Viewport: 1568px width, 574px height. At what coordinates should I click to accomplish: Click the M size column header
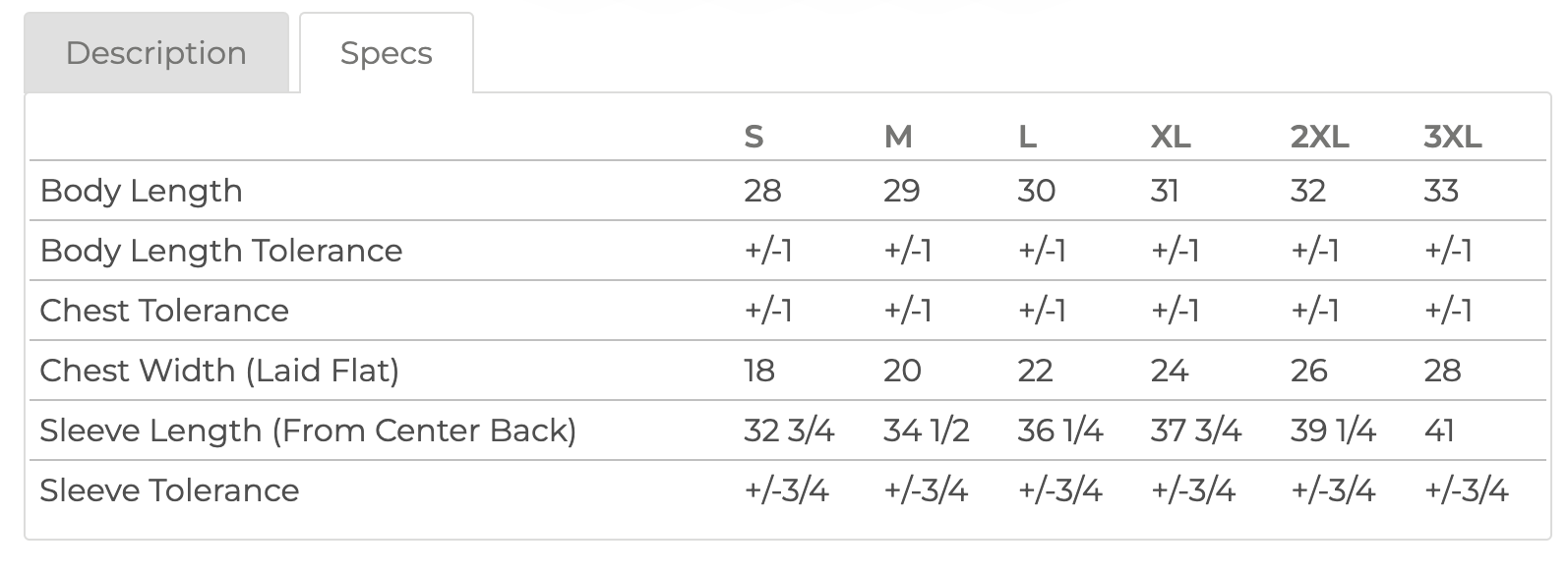898,137
